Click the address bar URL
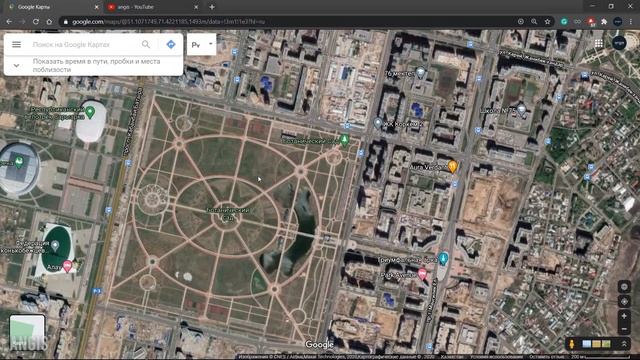640x360 pixels. click(169, 22)
